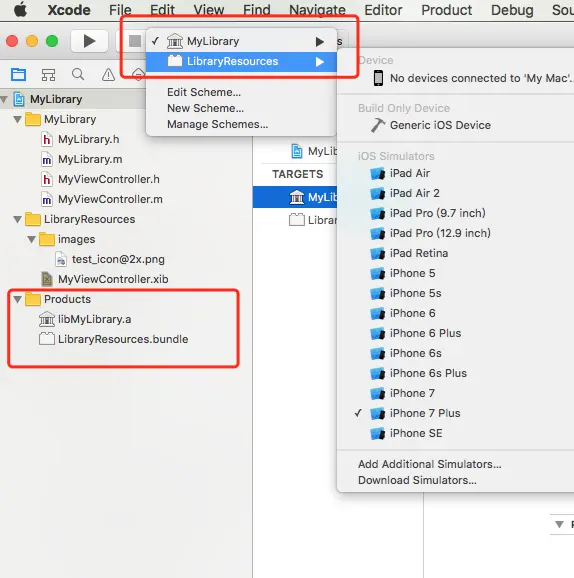Select iPhone 6 simulator
Screen dimensions: 574x578
pyautogui.click(x=456, y=313)
